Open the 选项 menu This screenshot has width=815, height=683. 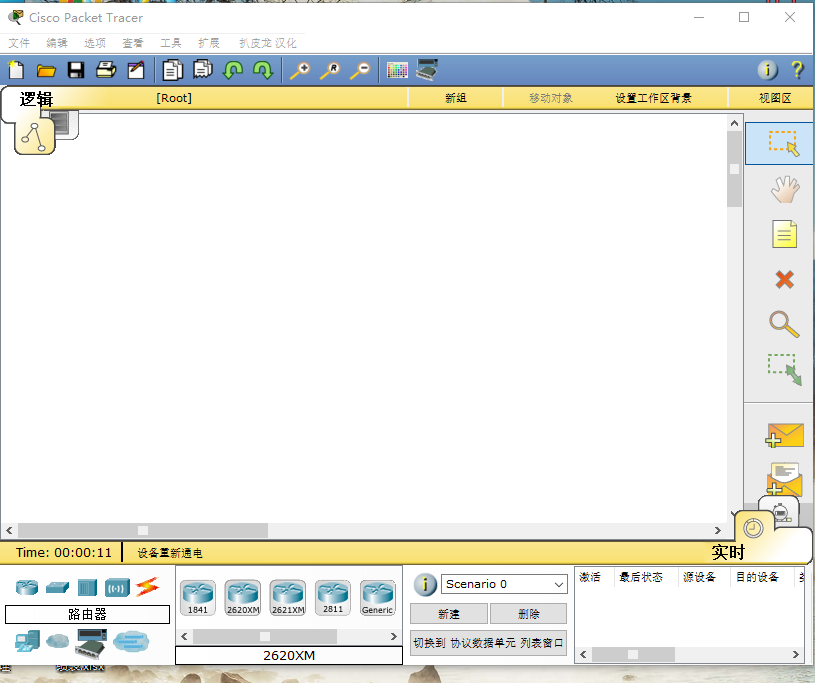tap(95, 43)
